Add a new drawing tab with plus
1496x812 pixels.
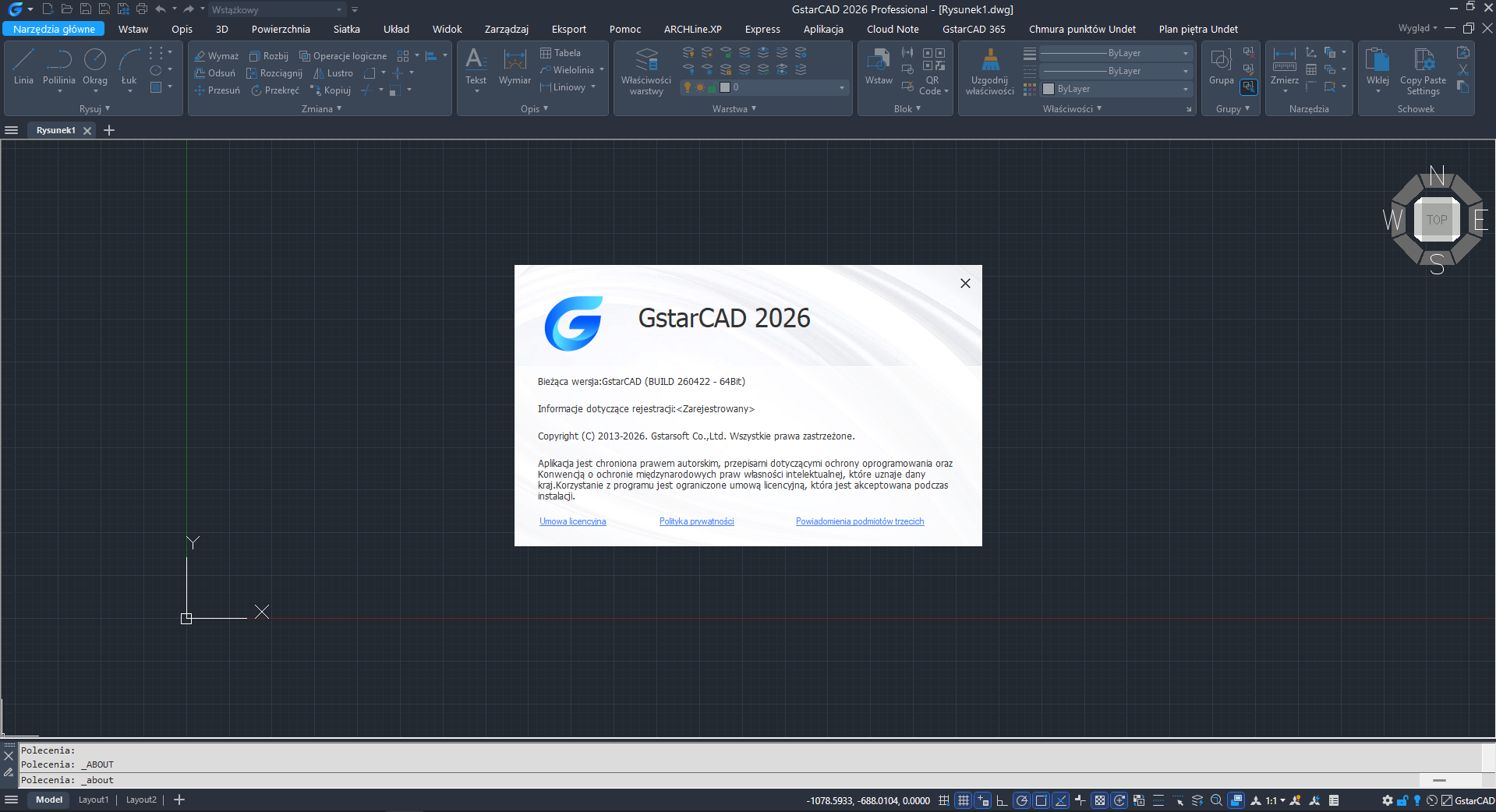[x=109, y=130]
